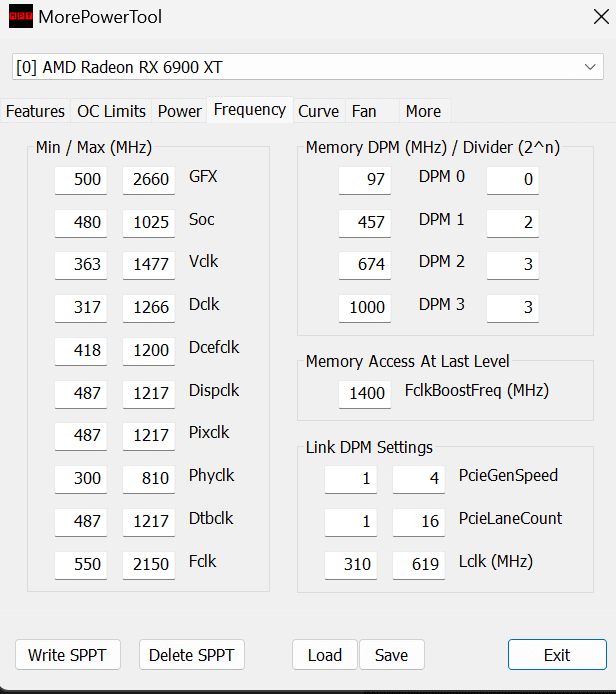The width and height of the screenshot is (616, 694).
Task: Open the GPU selection dropdown arrow
Action: click(x=589, y=67)
